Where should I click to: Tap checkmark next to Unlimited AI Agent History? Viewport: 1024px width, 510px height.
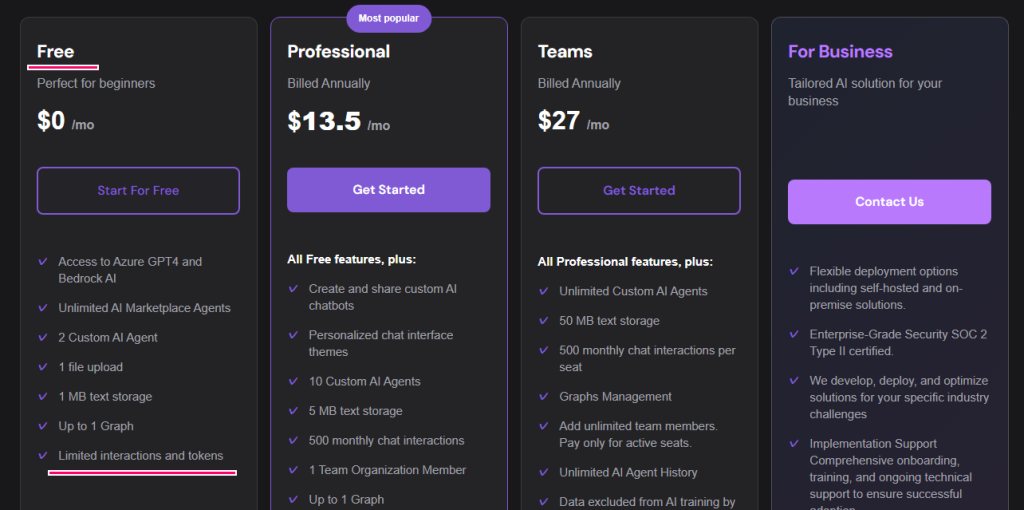click(543, 472)
